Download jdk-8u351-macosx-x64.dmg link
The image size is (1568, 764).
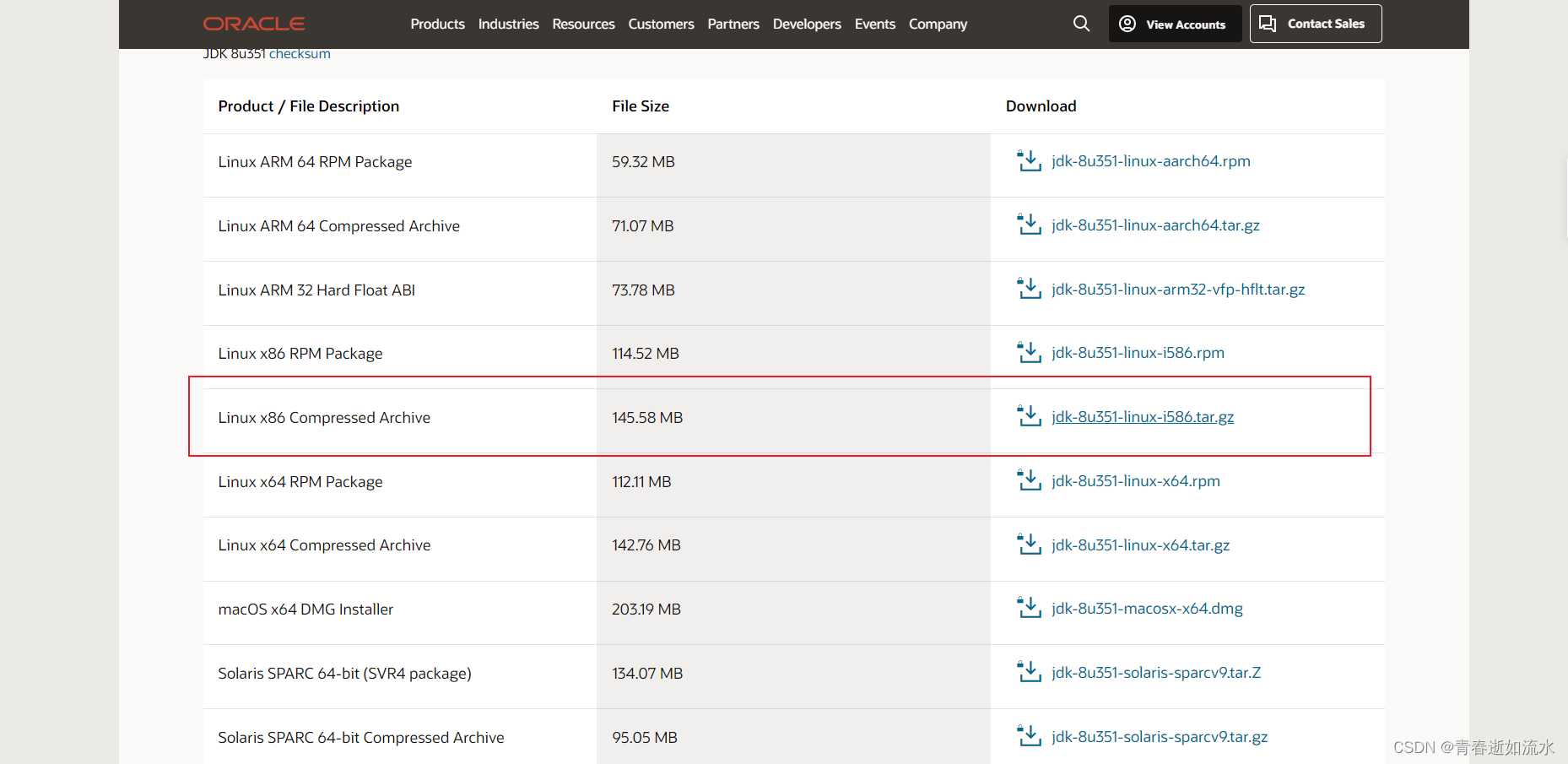pyautogui.click(x=1147, y=608)
